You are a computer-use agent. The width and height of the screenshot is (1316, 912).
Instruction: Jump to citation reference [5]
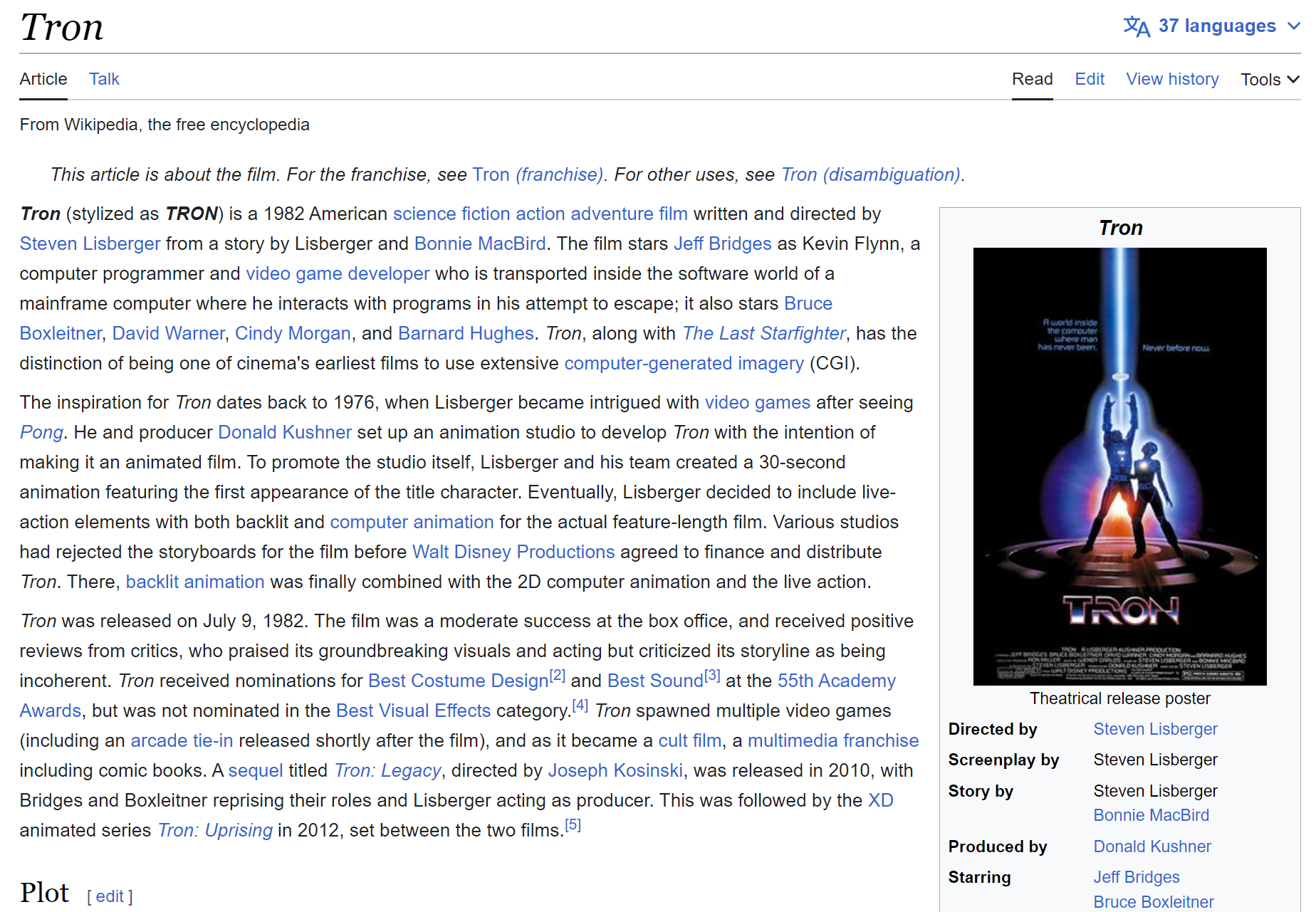pos(573,824)
